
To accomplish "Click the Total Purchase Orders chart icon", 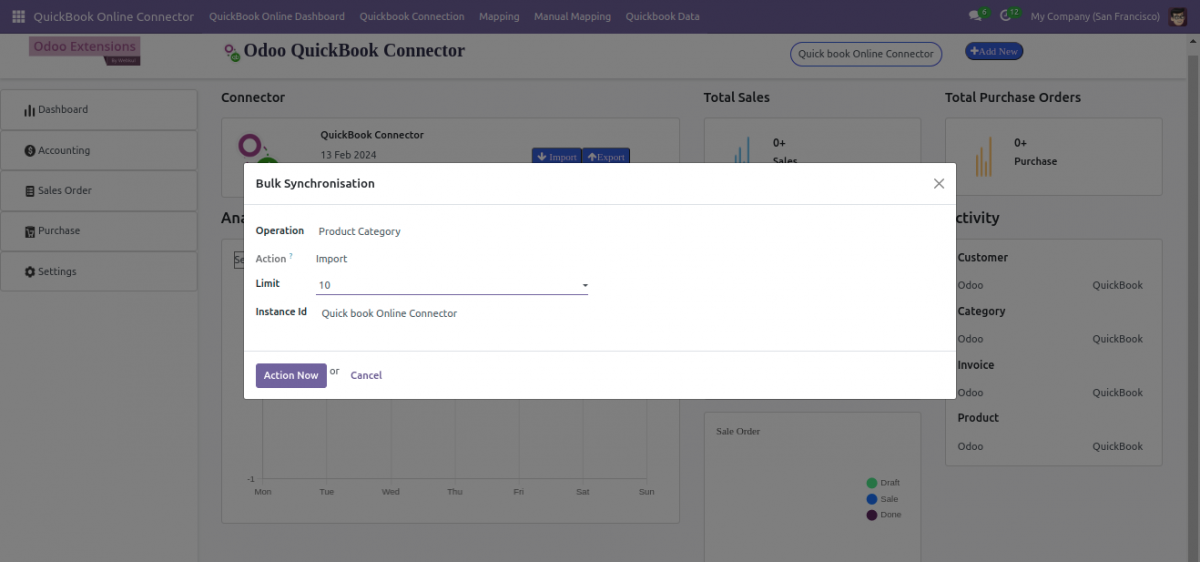I will [984, 156].
